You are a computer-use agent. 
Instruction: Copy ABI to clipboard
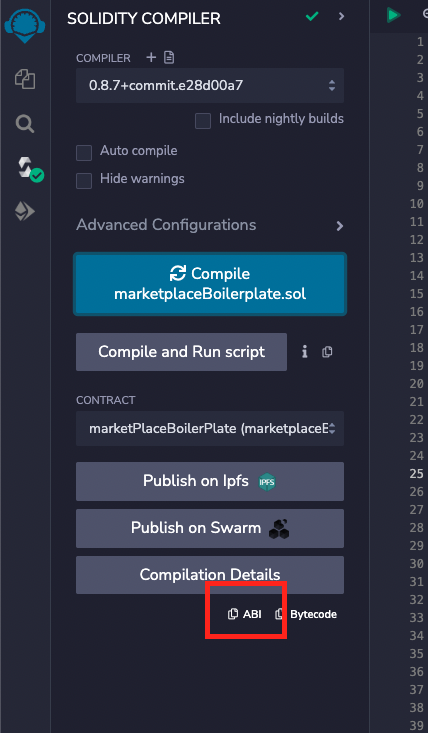(244, 614)
